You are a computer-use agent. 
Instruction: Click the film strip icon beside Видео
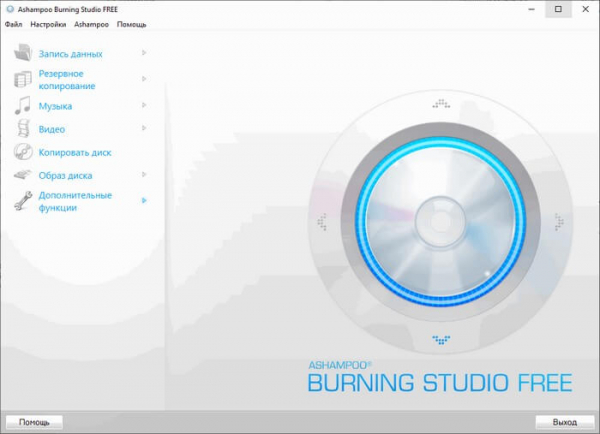[23, 128]
